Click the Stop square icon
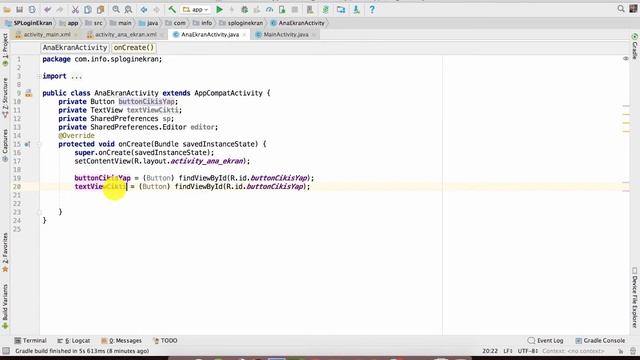 (295, 9)
